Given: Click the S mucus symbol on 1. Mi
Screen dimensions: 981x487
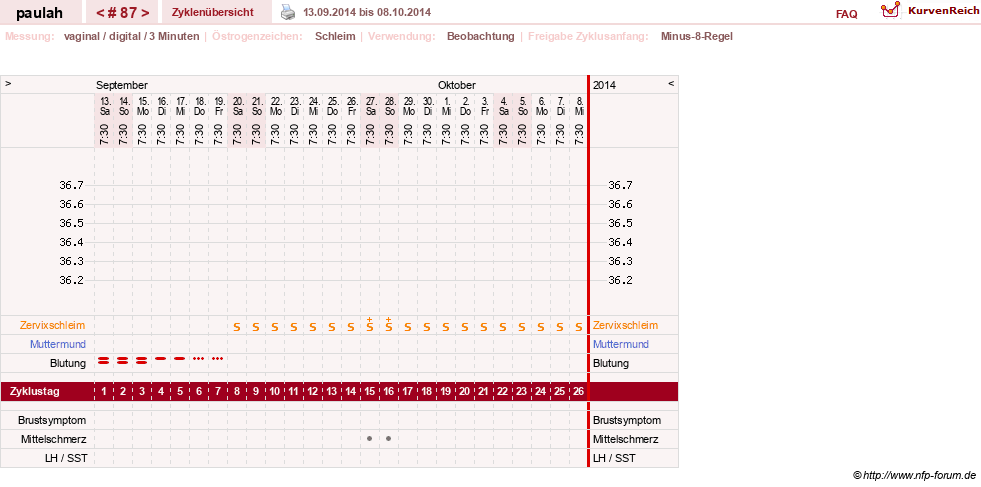Looking at the screenshot, I should [x=445, y=327].
